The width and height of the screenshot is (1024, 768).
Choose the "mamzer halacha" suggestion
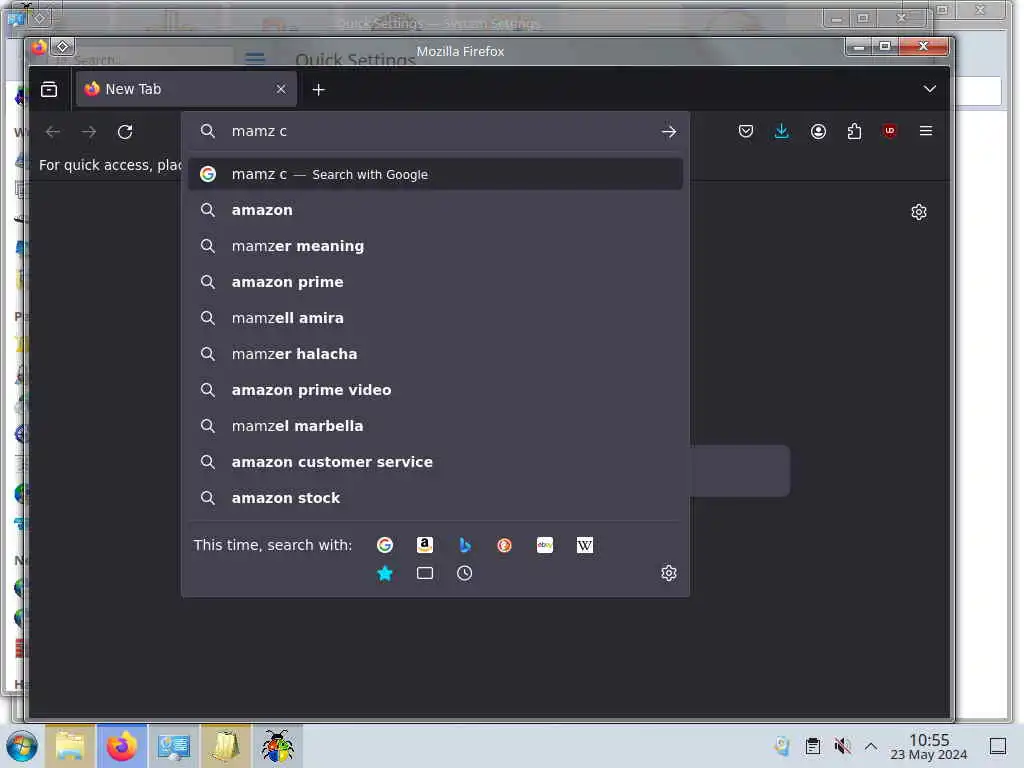tap(436, 354)
